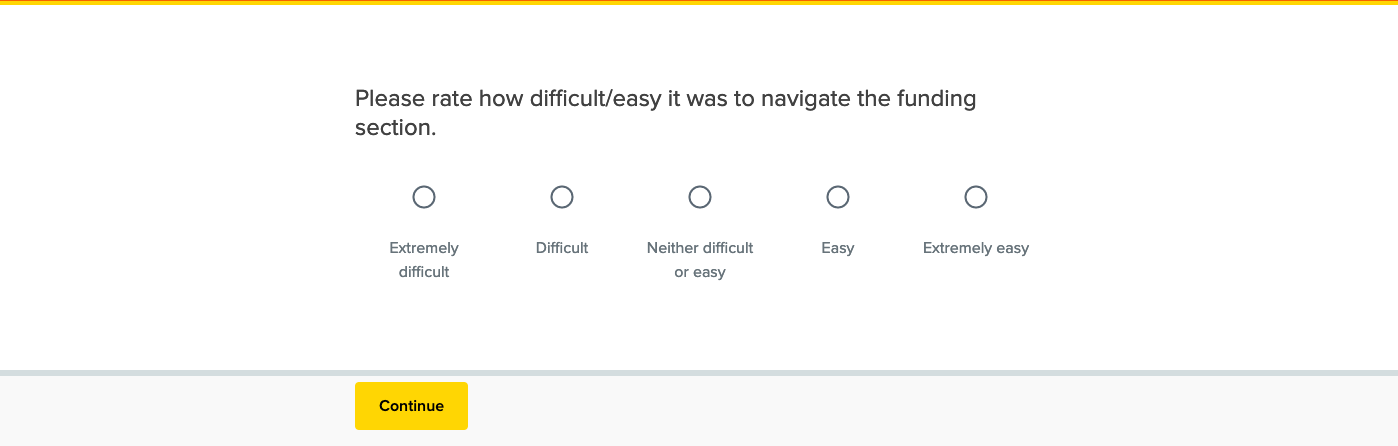The height and width of the screenshot is (446, 1398).
Task: Choose the Difficult radio circle
Action: click(x=562, y=197)
